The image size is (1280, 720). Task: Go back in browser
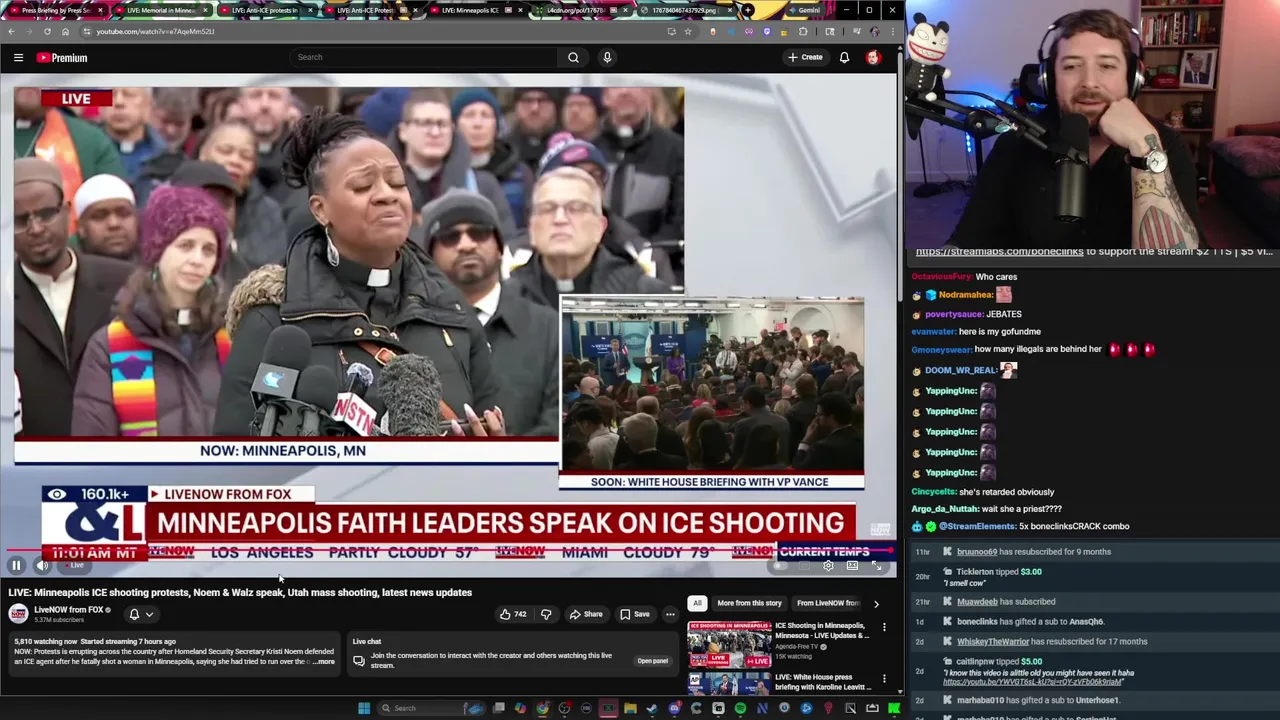click(11, 31)
